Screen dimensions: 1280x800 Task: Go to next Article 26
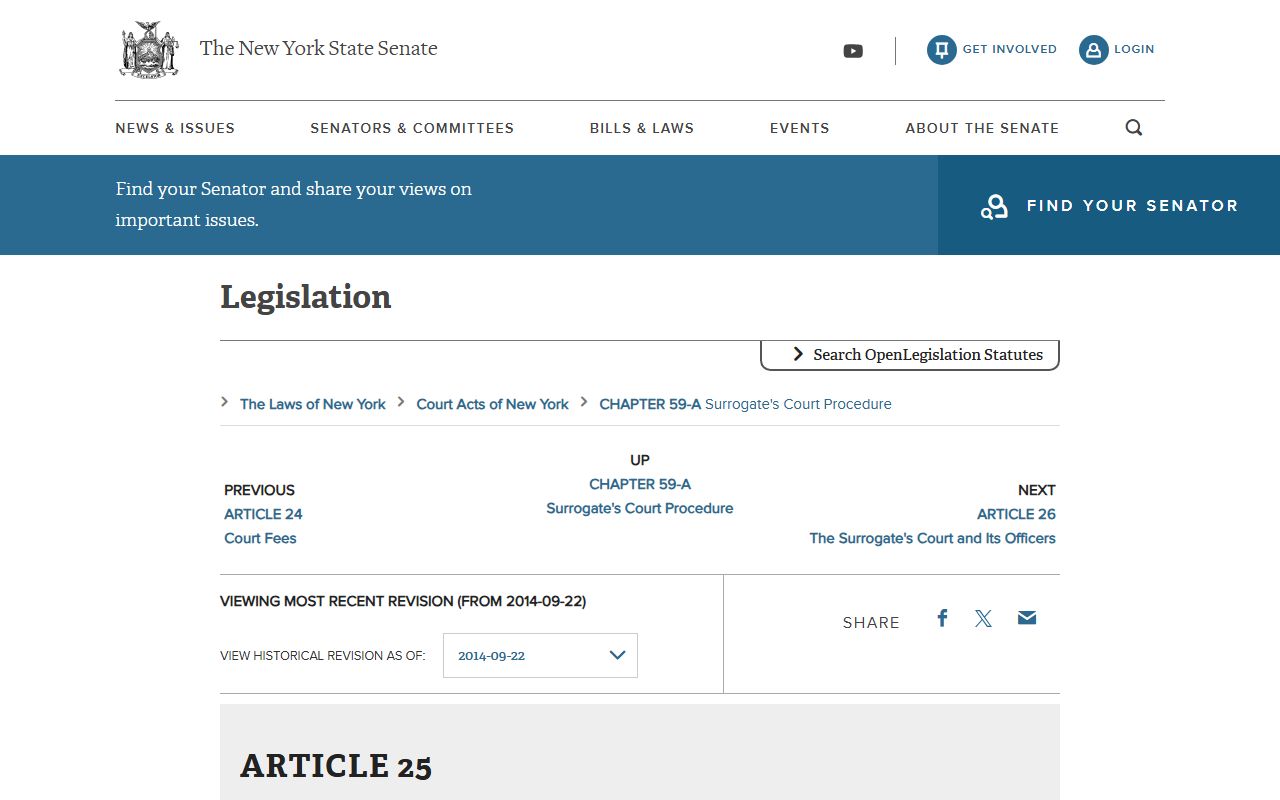coord(1016,514)
